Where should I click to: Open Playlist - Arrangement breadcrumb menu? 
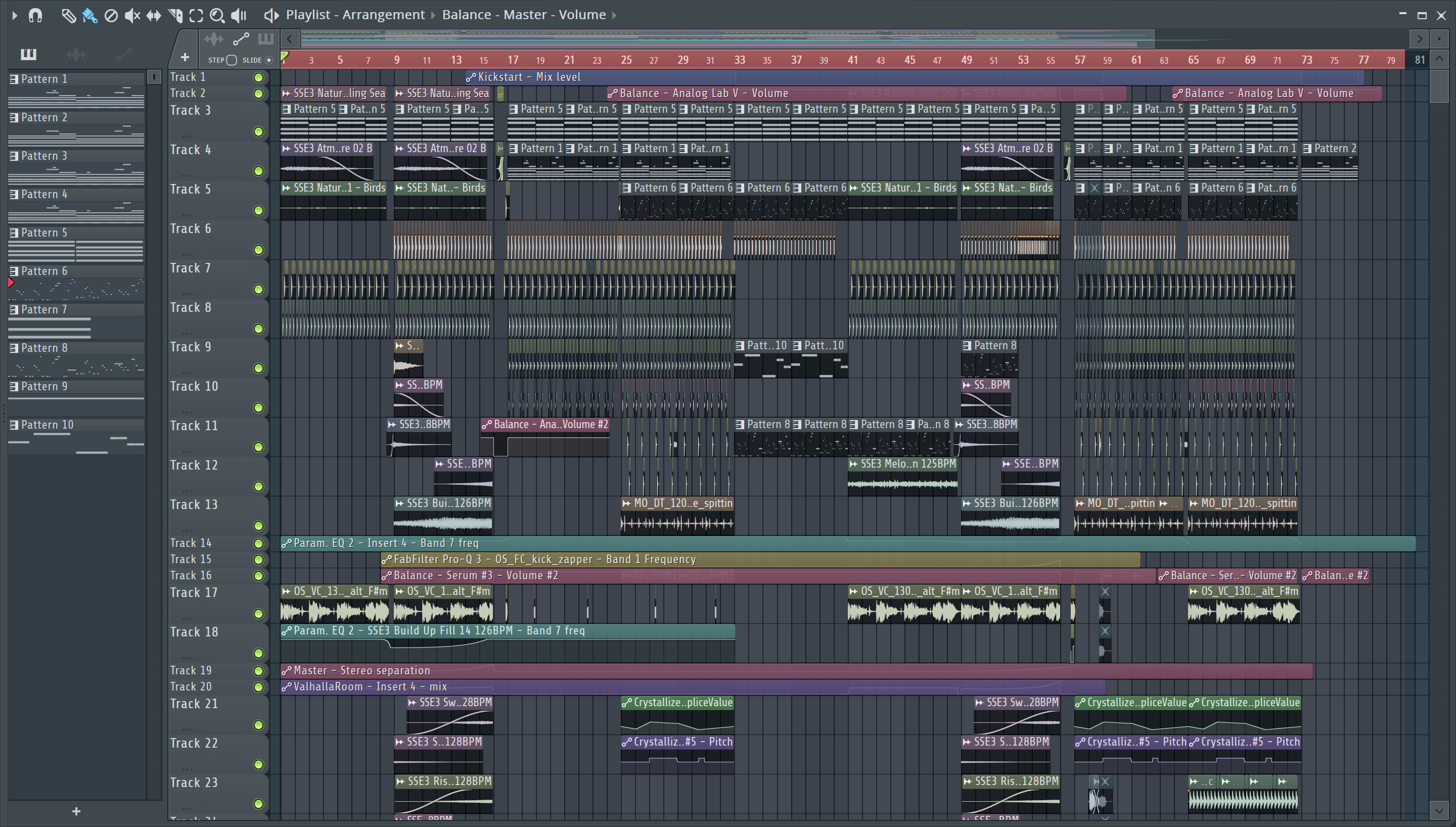pos(355,15)
